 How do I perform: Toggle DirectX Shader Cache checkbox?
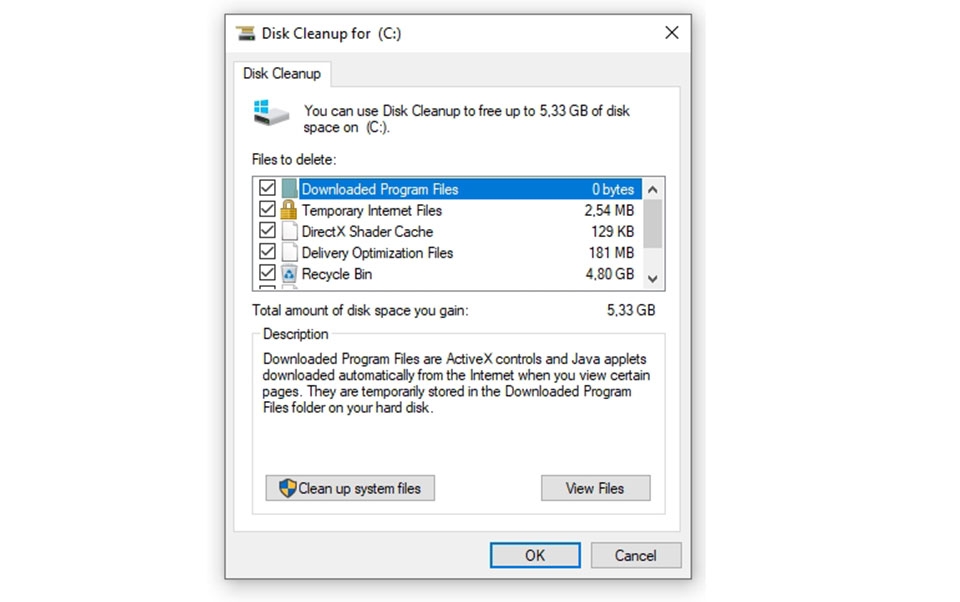click(267, 231)
